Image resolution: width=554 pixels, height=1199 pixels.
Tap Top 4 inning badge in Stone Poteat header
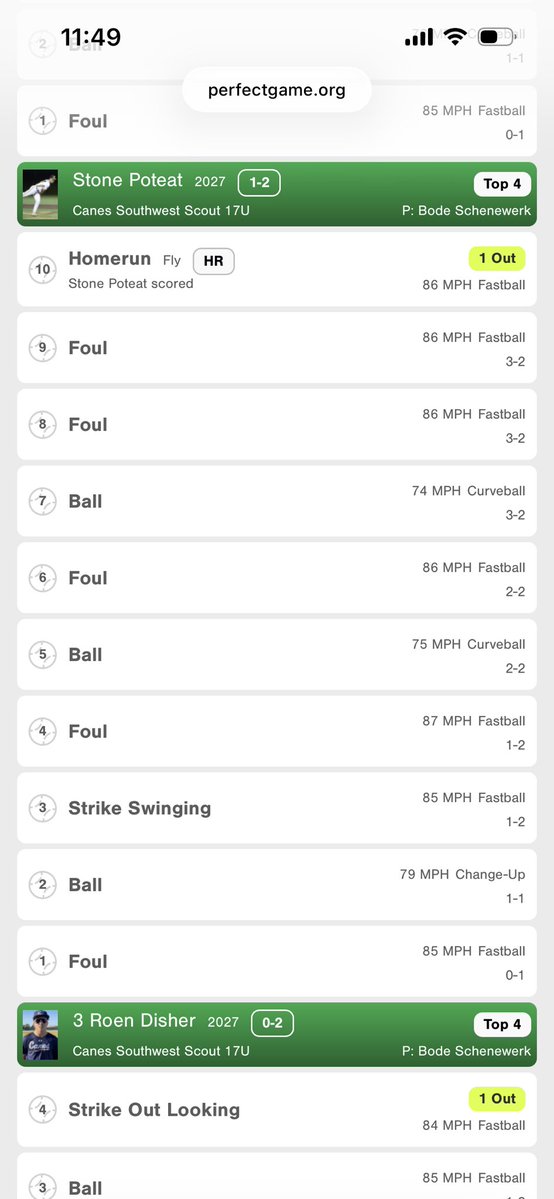502,184
